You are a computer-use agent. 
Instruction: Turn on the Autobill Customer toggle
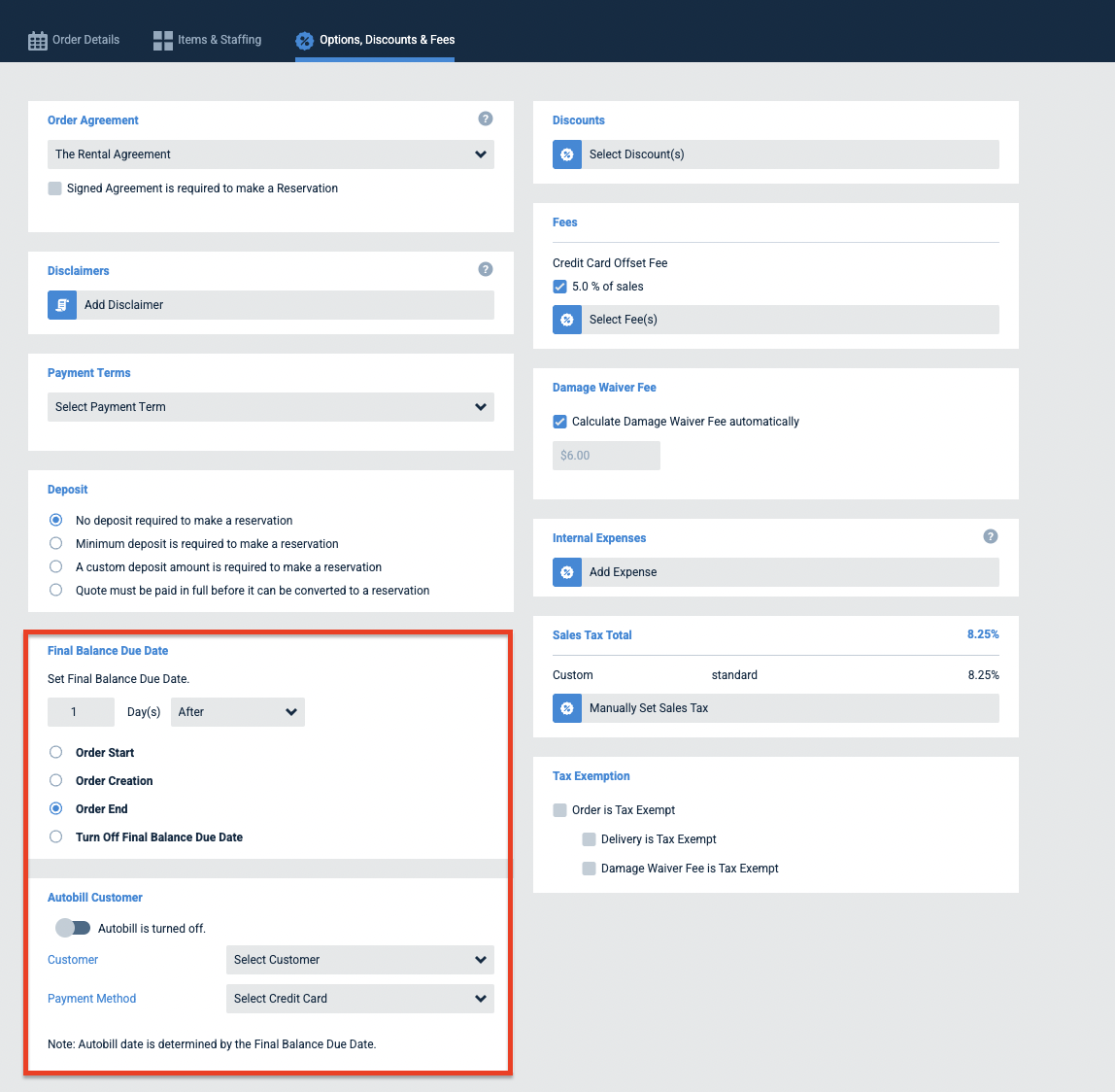tap(73, 928)
